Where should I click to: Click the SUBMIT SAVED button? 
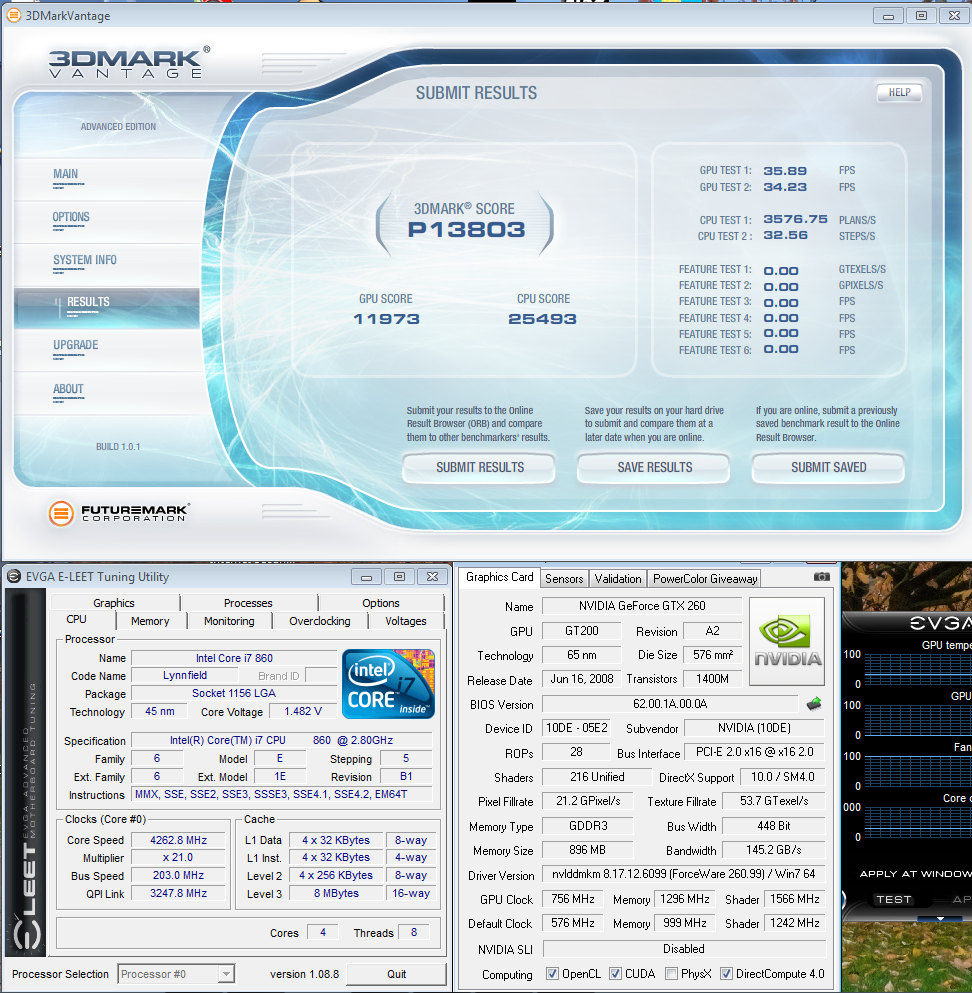(x=828, y=468)
